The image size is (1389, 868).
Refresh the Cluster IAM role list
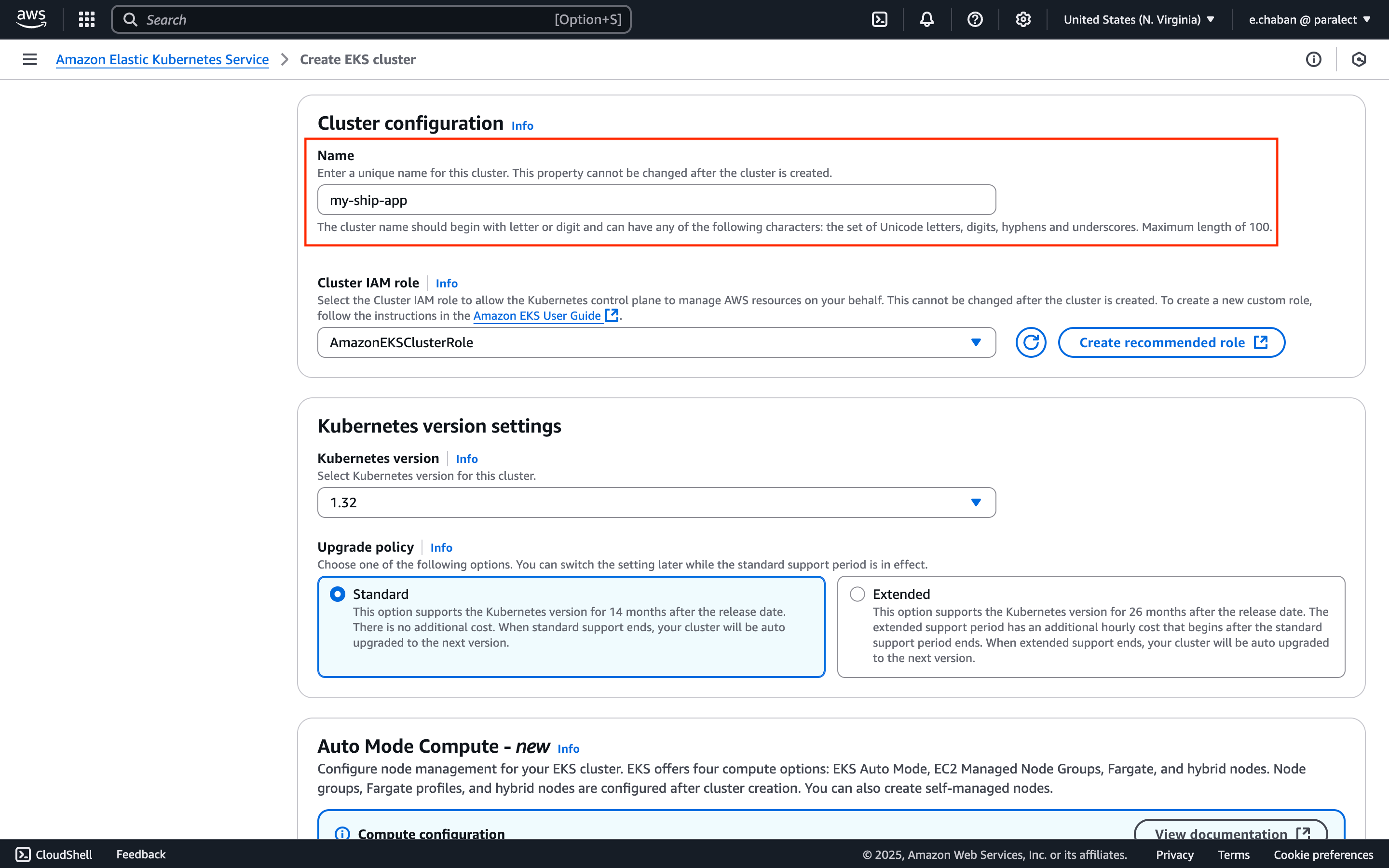point(1031,343)
